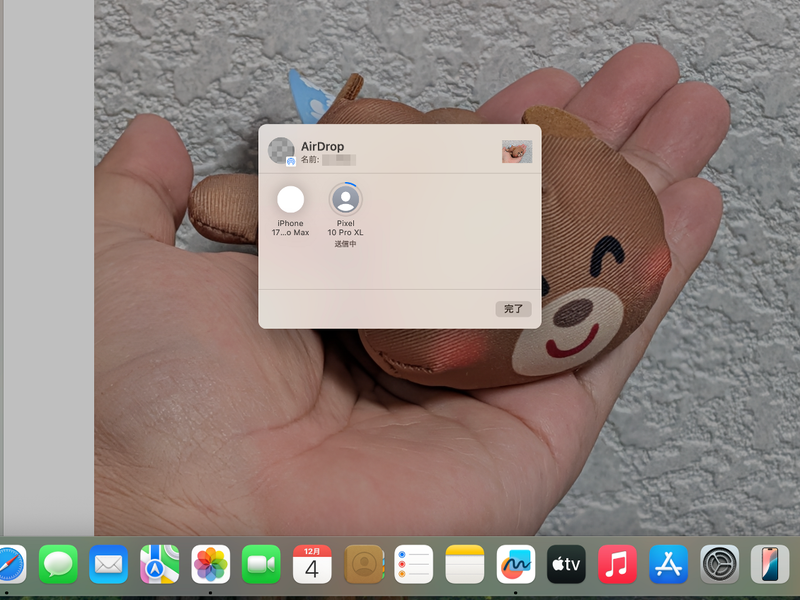The image size is (800, 600).
Task: Open Reminders from the Dock
Action: [x=413, y=565]
